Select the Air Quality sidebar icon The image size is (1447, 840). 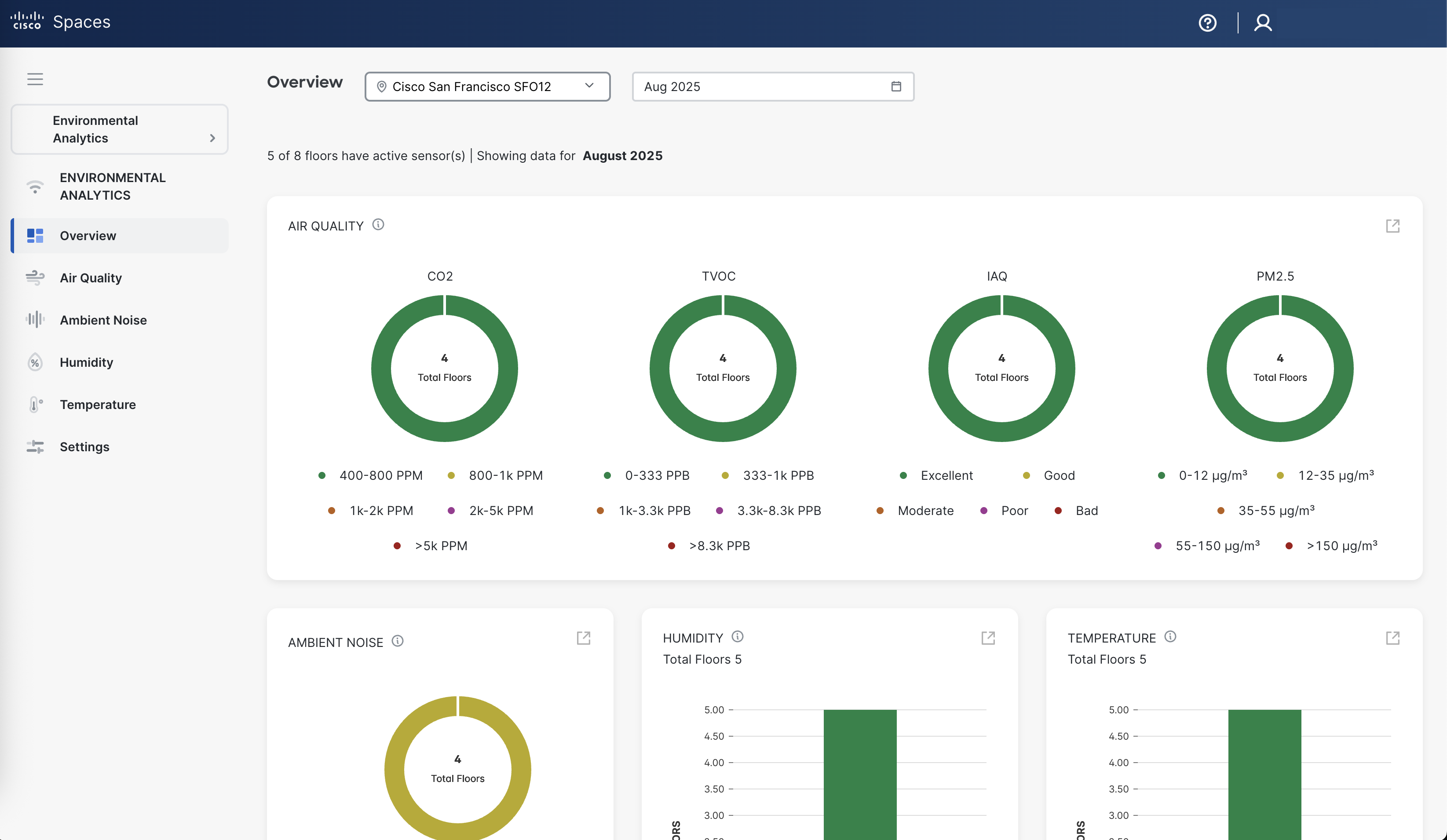35,278
